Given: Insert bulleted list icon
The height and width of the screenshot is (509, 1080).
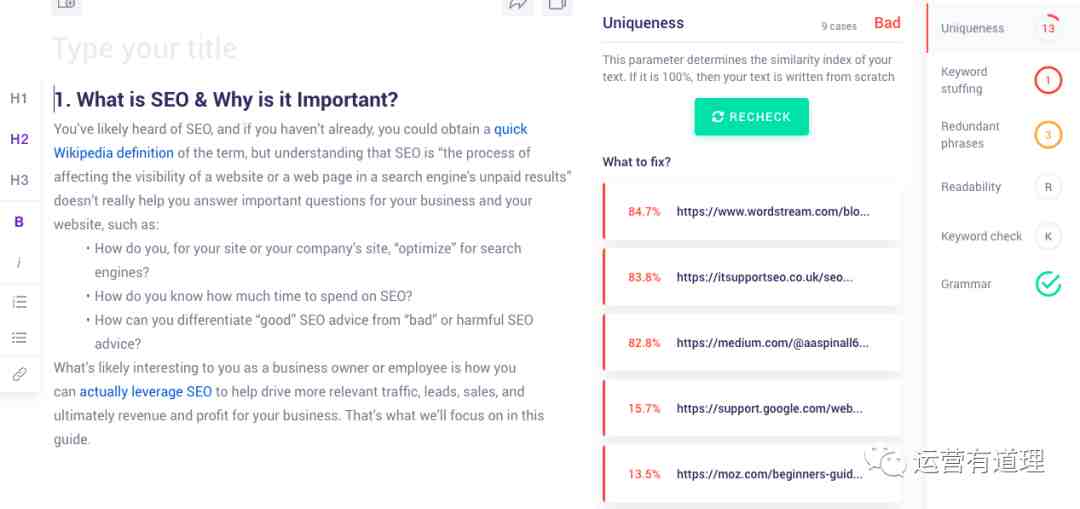Looking at the screenshot, I should (19, 337).
